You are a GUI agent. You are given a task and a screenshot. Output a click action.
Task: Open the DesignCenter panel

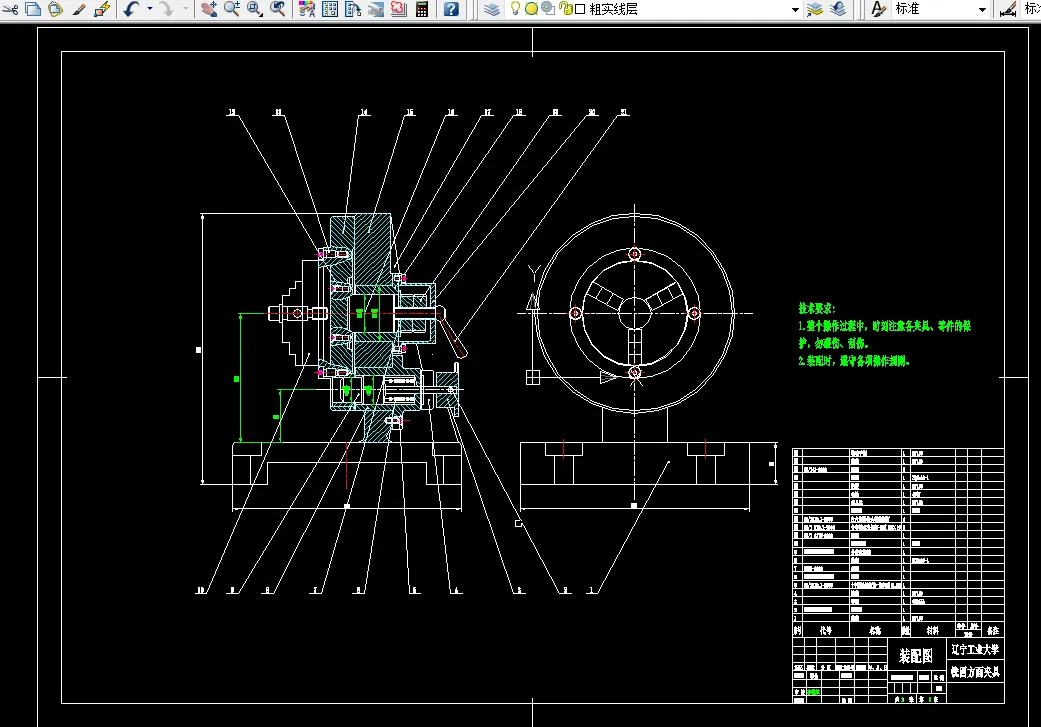click(x=330, y=9)
